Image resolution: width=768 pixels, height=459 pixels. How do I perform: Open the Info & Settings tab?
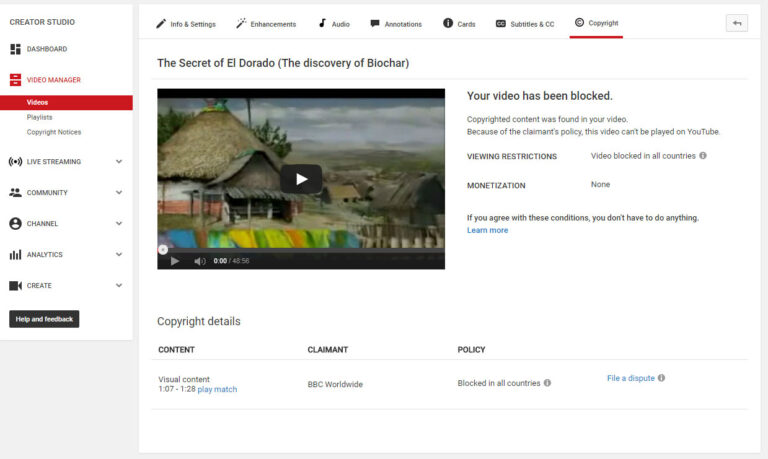[x=185, y=24]
